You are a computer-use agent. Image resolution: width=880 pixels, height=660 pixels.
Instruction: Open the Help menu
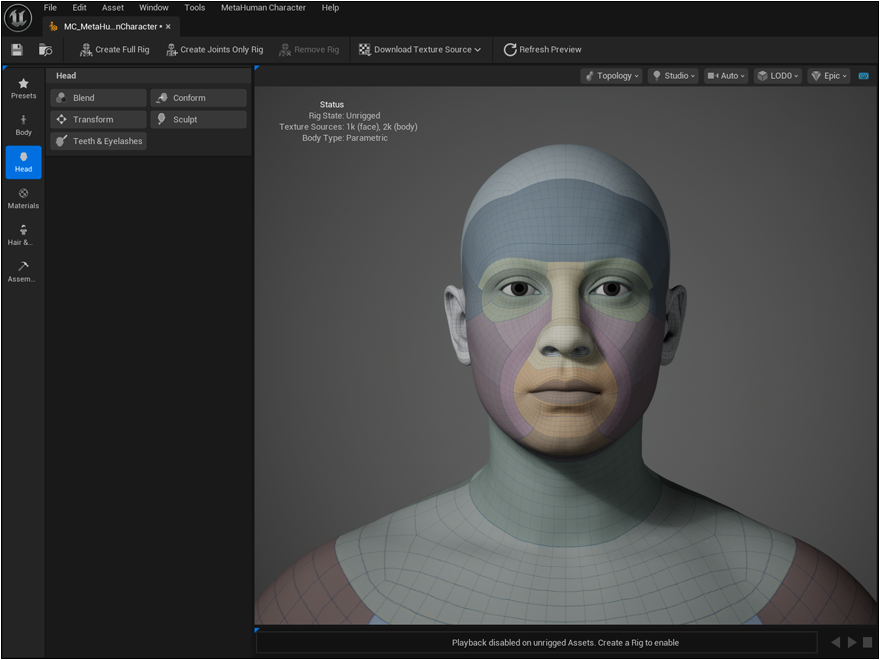pos(330,8)
